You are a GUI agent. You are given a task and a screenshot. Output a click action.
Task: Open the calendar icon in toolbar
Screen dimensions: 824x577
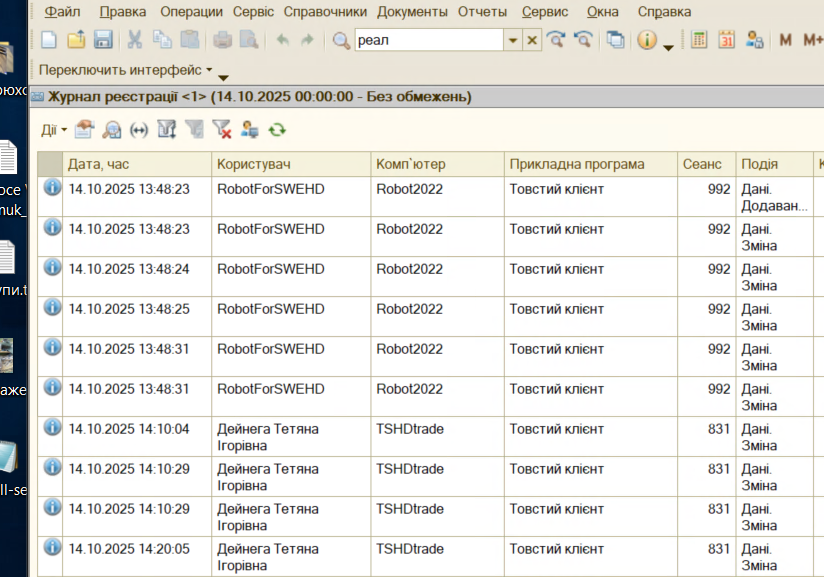pos(727,40)
